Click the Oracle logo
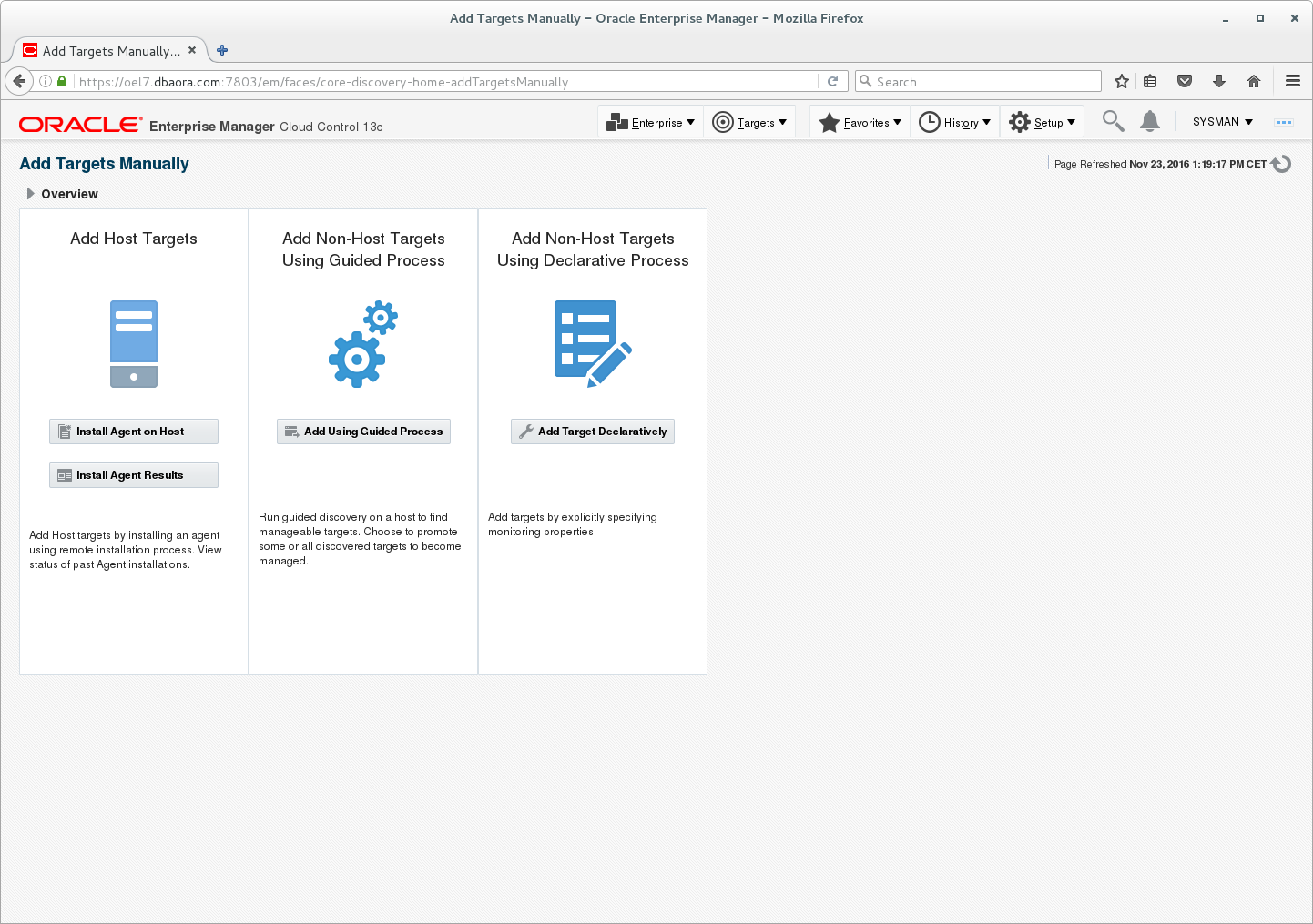 81,125
